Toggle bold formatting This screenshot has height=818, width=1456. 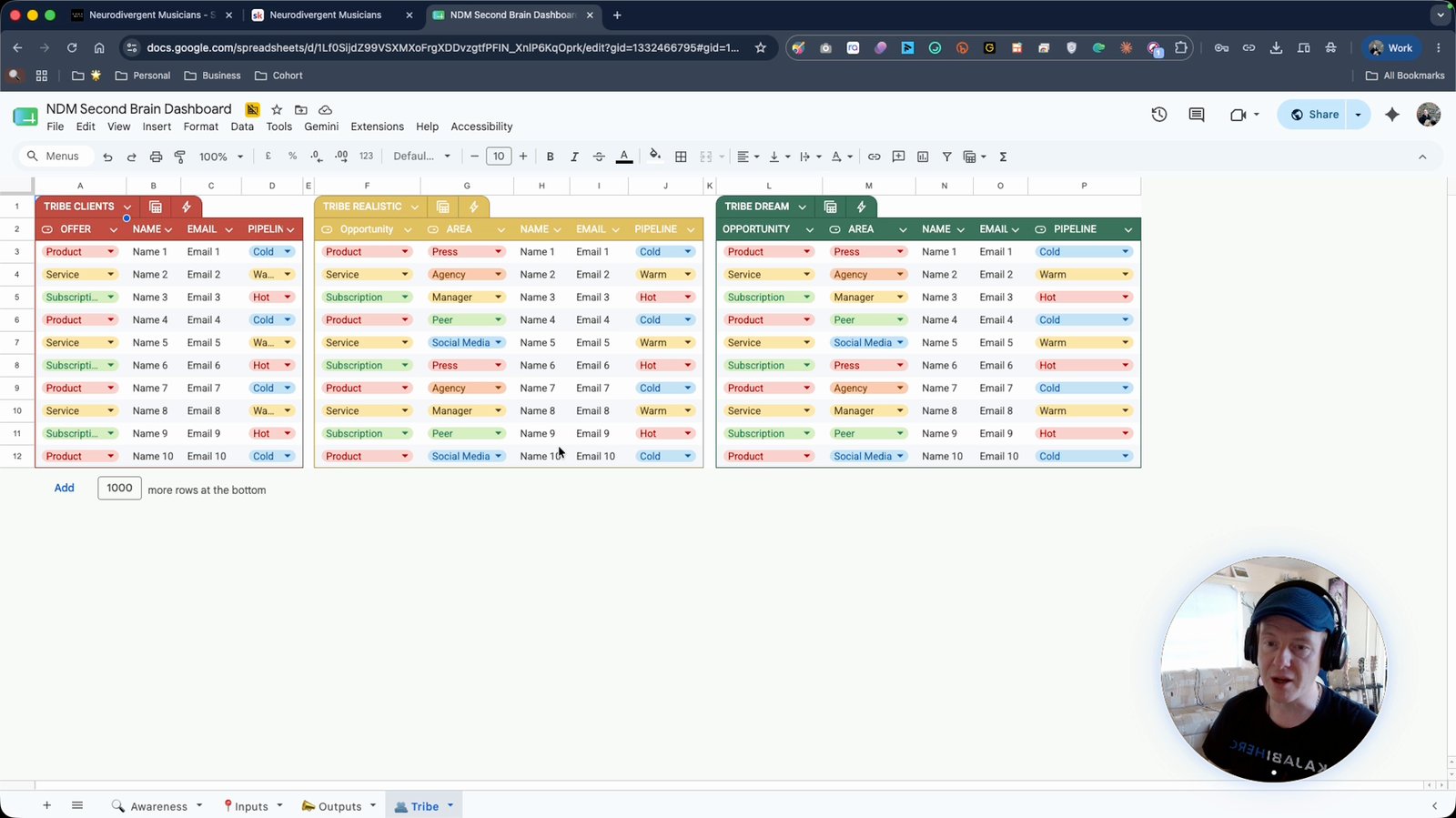pos(550,157)
